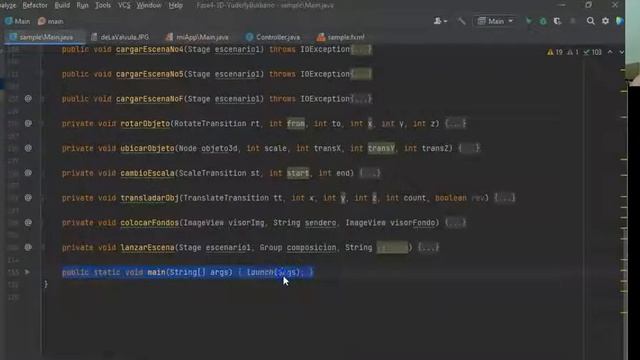Click gutter icon beside lanzarEscena
Screen dimensions: 640x360
pos(28,247)
